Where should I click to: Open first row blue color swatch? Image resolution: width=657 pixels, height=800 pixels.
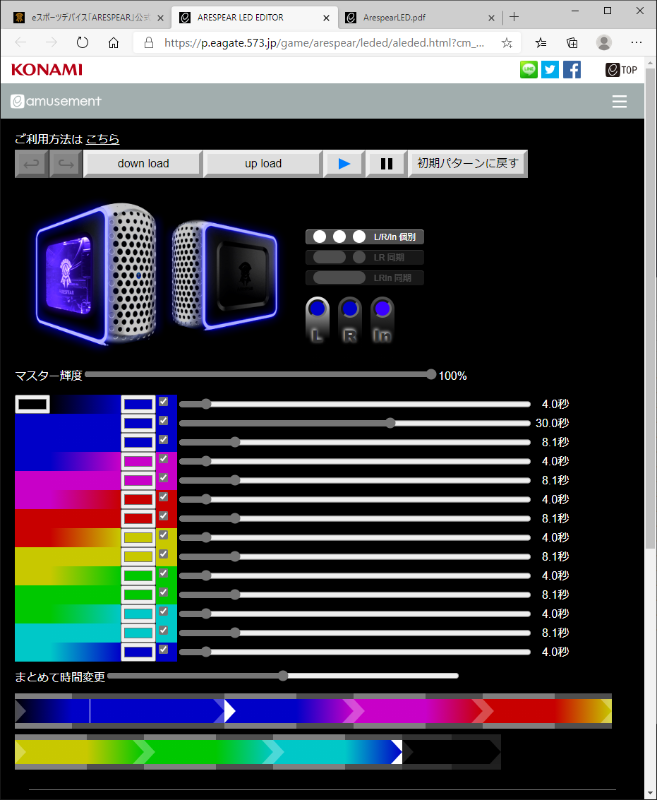click(x=138, y=405)
